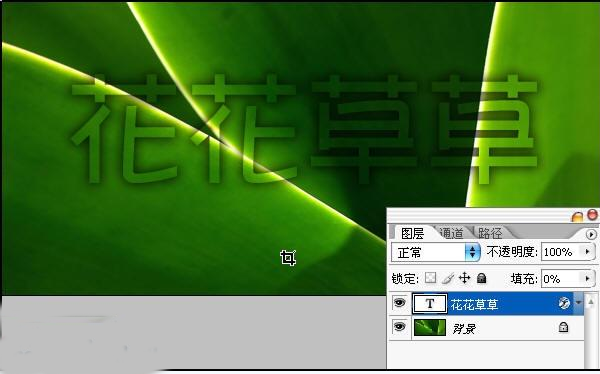The width and height of the screenshot is (600, 374).
Task: Open the 不透明度 opacity slider arrow
Action: [x=587, y=252]
